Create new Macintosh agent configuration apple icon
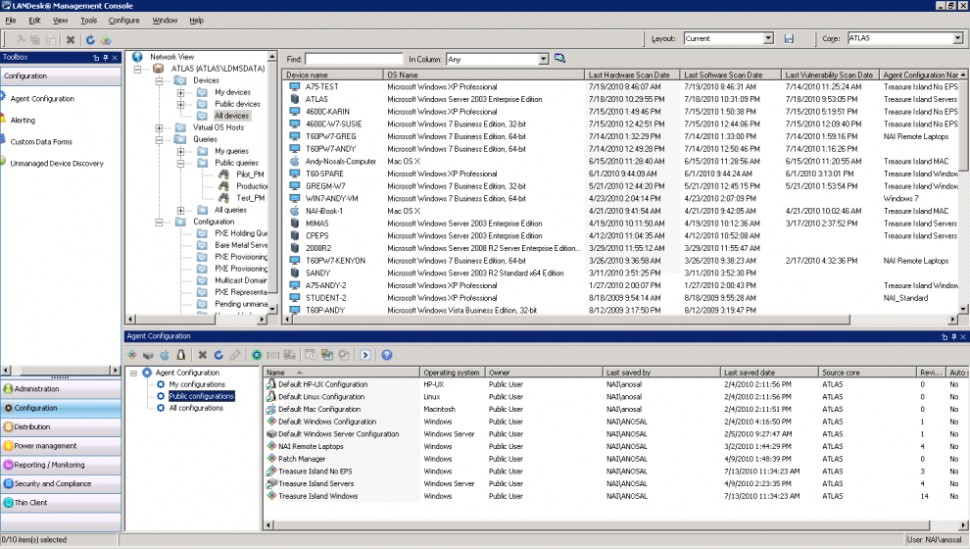This screenshot has height=549, width=970. point(165,355)
